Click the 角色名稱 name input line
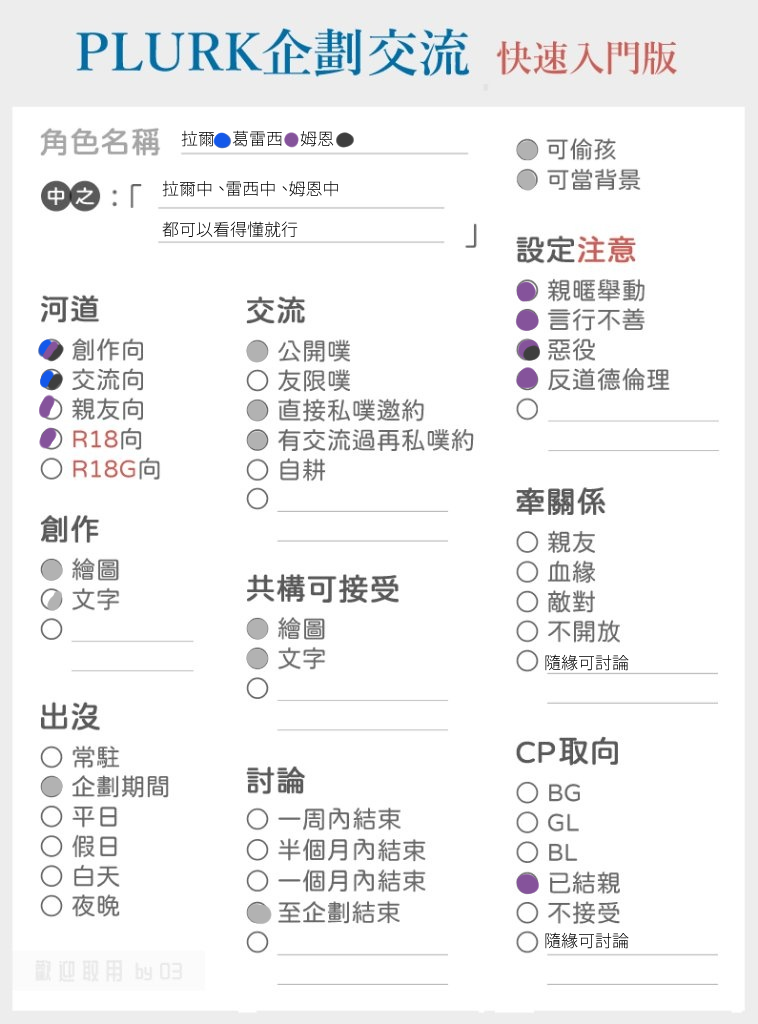The width and height of the screenshot is (758, 1024). point(324,140)
